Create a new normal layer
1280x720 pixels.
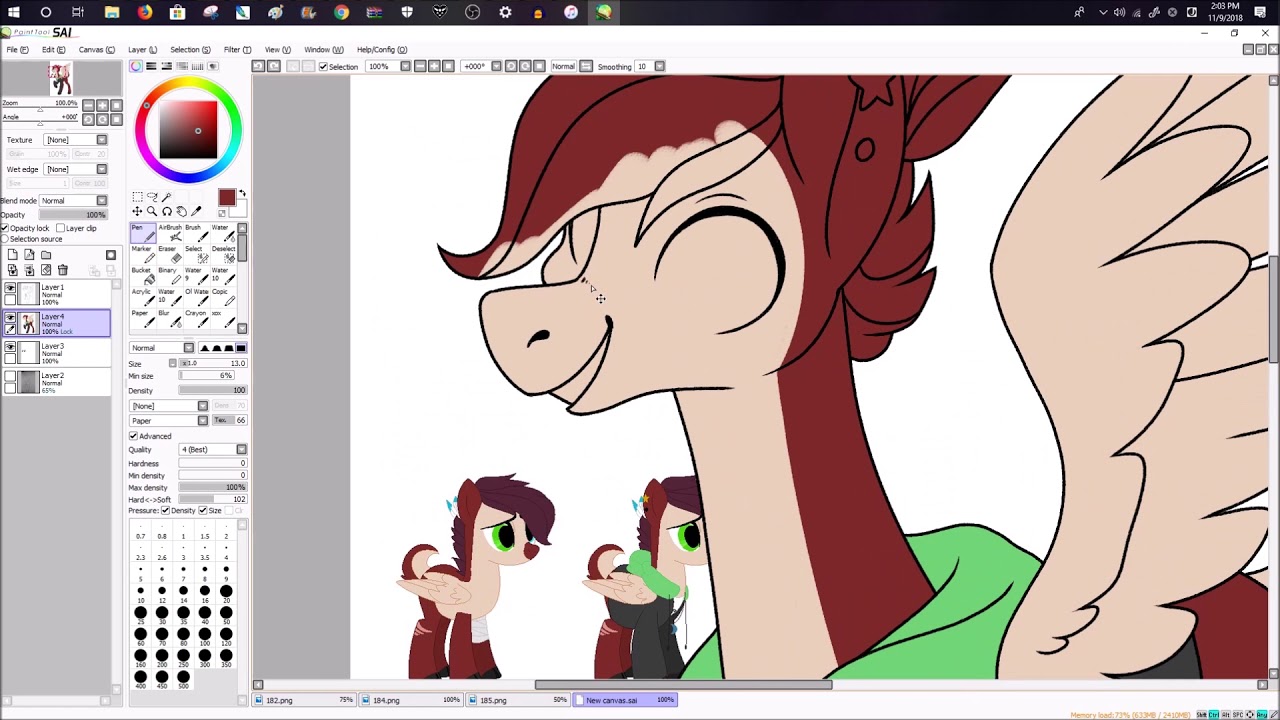tap(12, 256)
